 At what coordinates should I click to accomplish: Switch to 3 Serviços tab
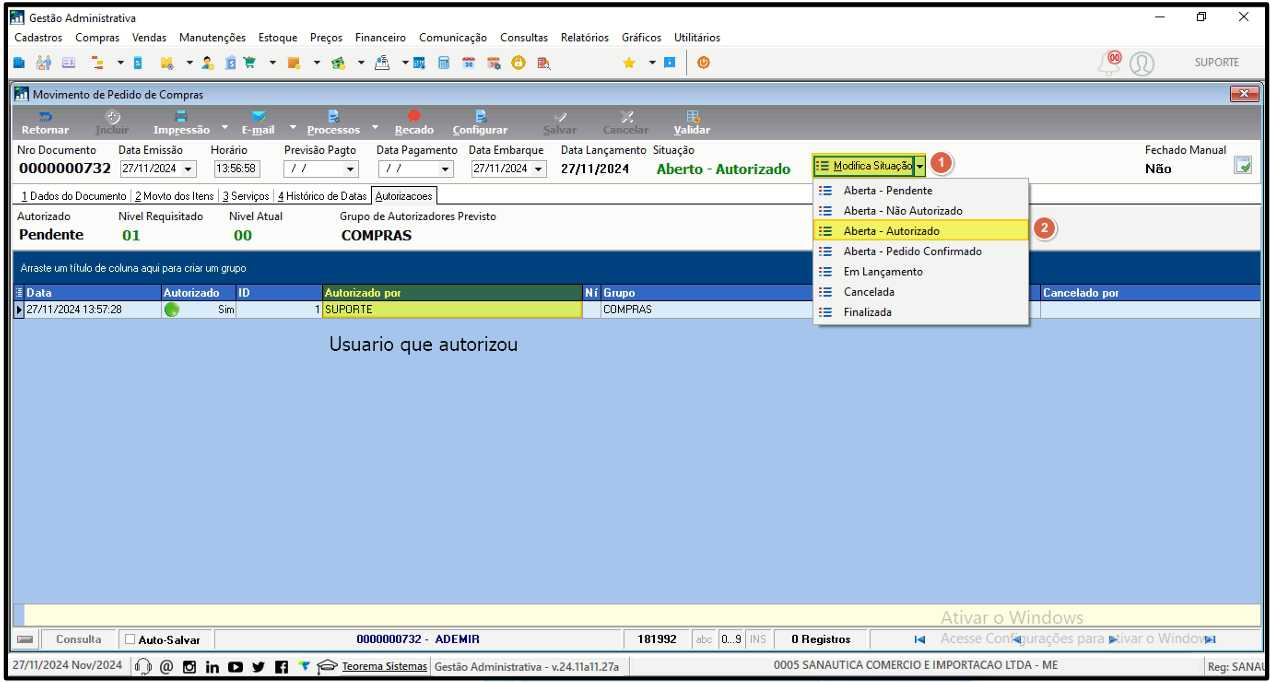coord(246,196)
